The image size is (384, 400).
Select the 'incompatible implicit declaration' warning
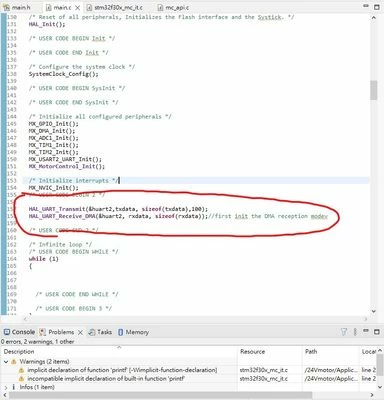pos(106,379)
